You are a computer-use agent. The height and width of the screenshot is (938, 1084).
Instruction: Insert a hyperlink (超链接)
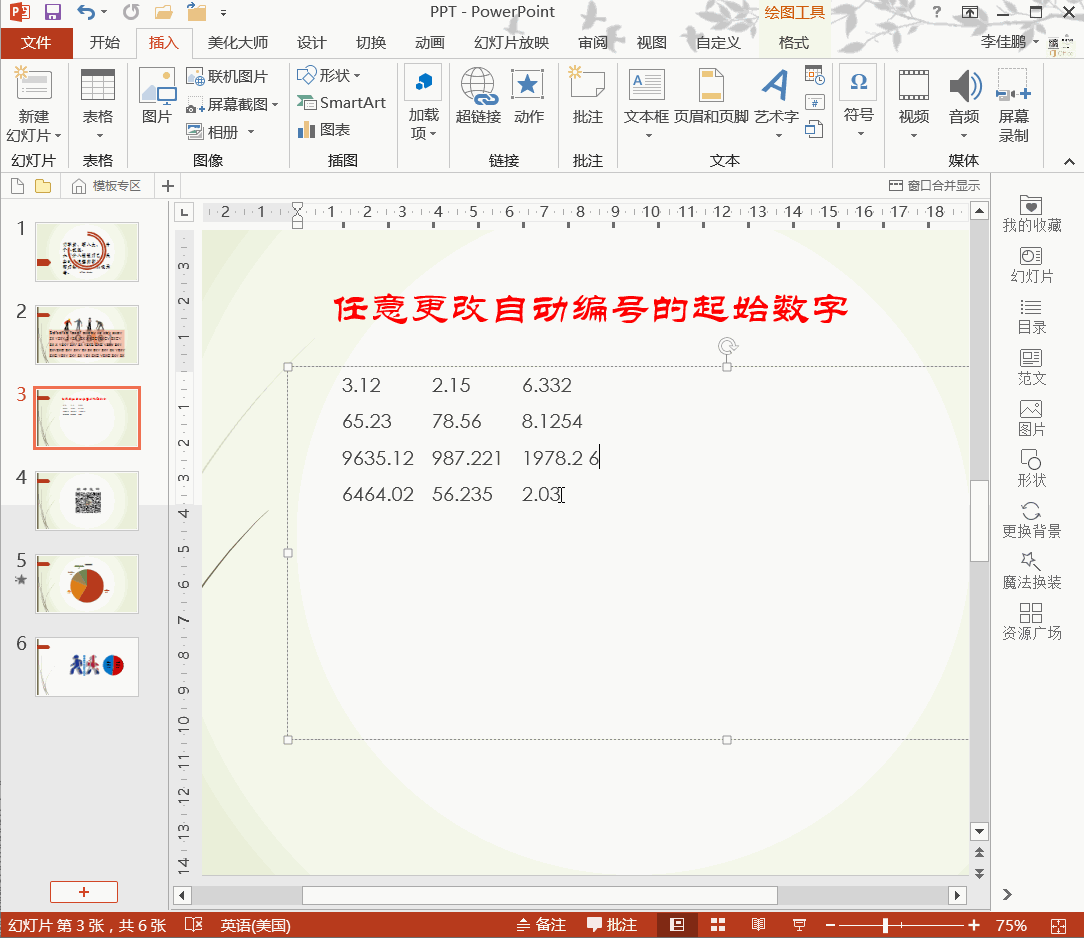478,95
